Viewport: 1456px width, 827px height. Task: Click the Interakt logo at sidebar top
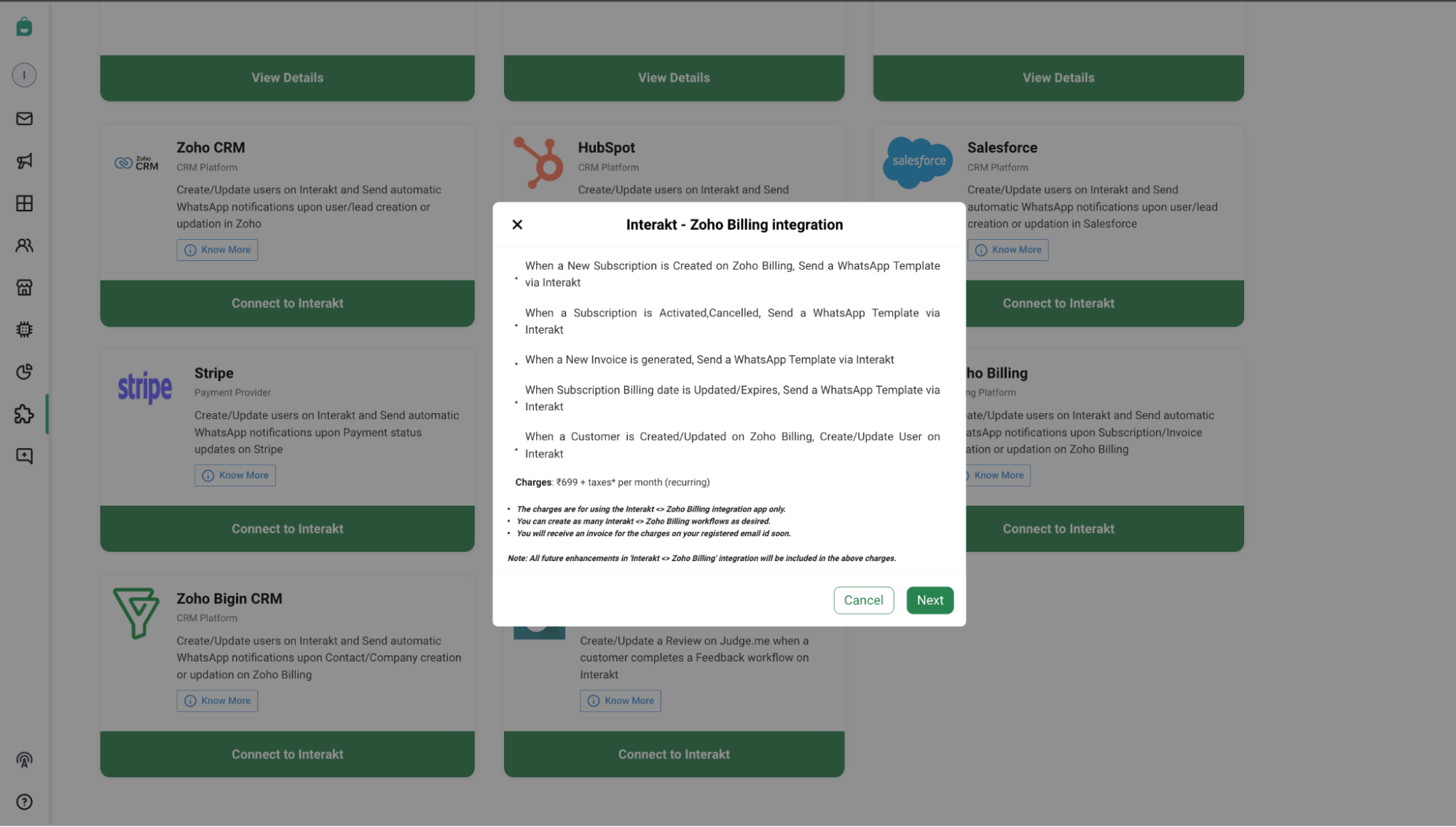point(24,26)
